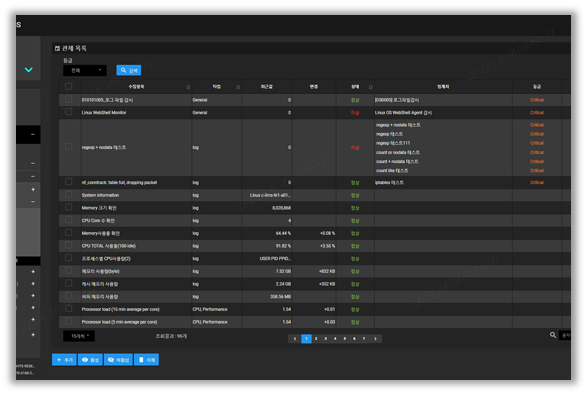Select page 3 in pagination
Screen dimensions: 587x395
point(326,338)
